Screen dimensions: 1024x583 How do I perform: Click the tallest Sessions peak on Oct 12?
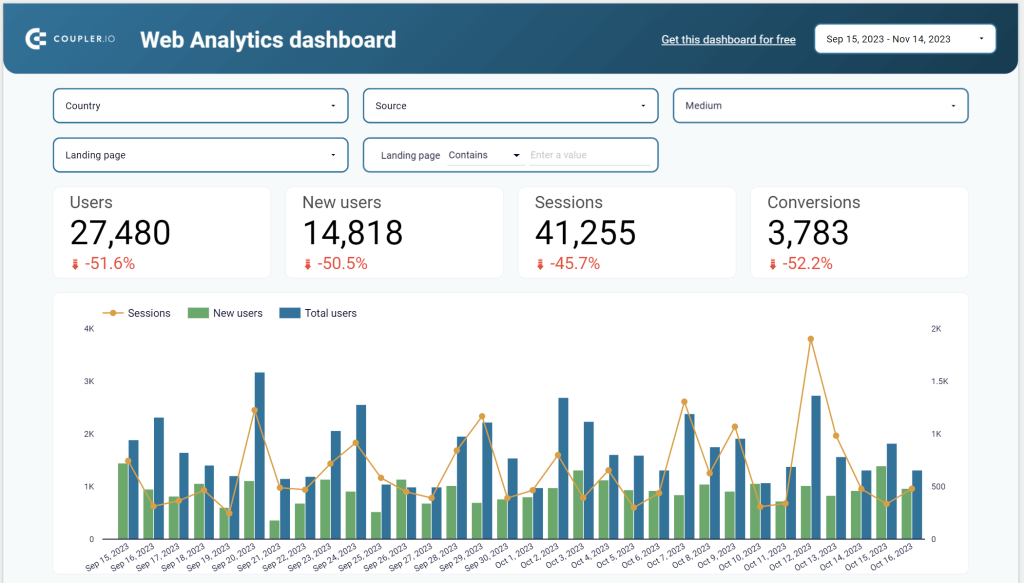[812, 341]
